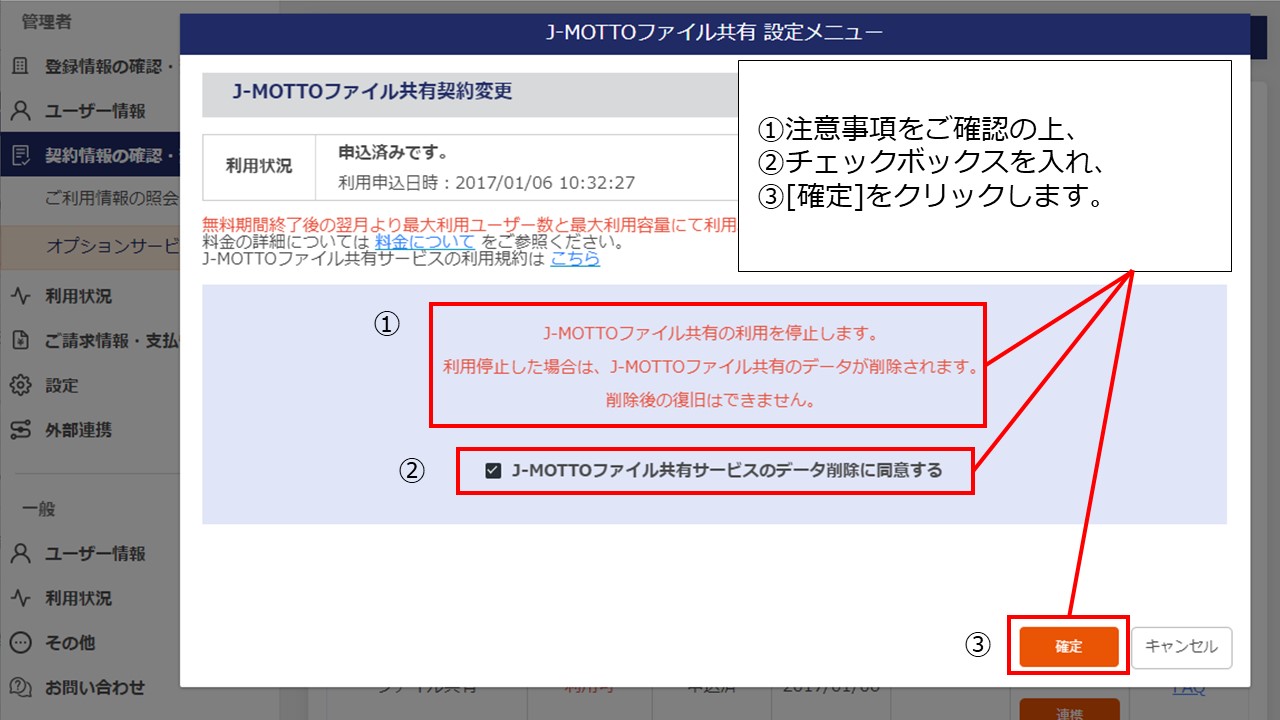1280x720 pixels.
Task: Click the 設定 gear icon in sidebar
Action: pyautogui.click(x=20, y=385)
